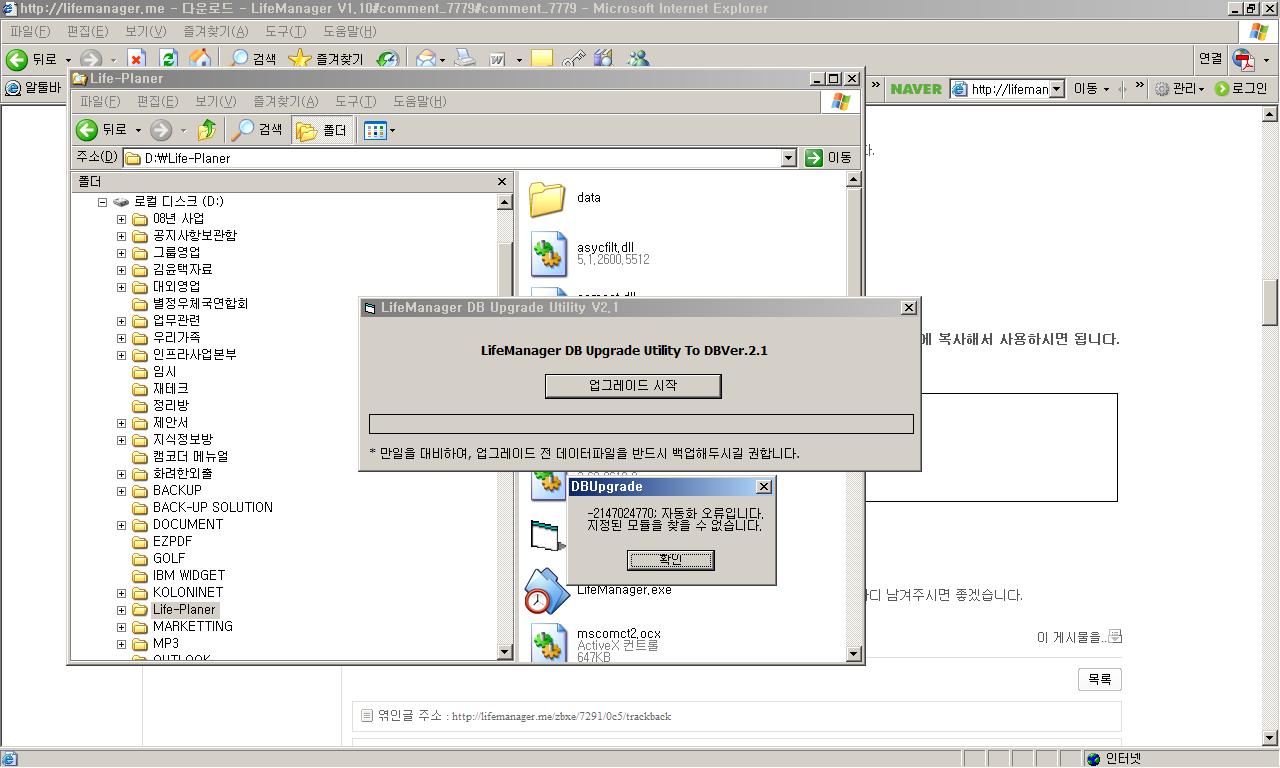Click the 목록 button on the web page
The width and height of the screenshot is (1280, 768).
click(1099, 680)
